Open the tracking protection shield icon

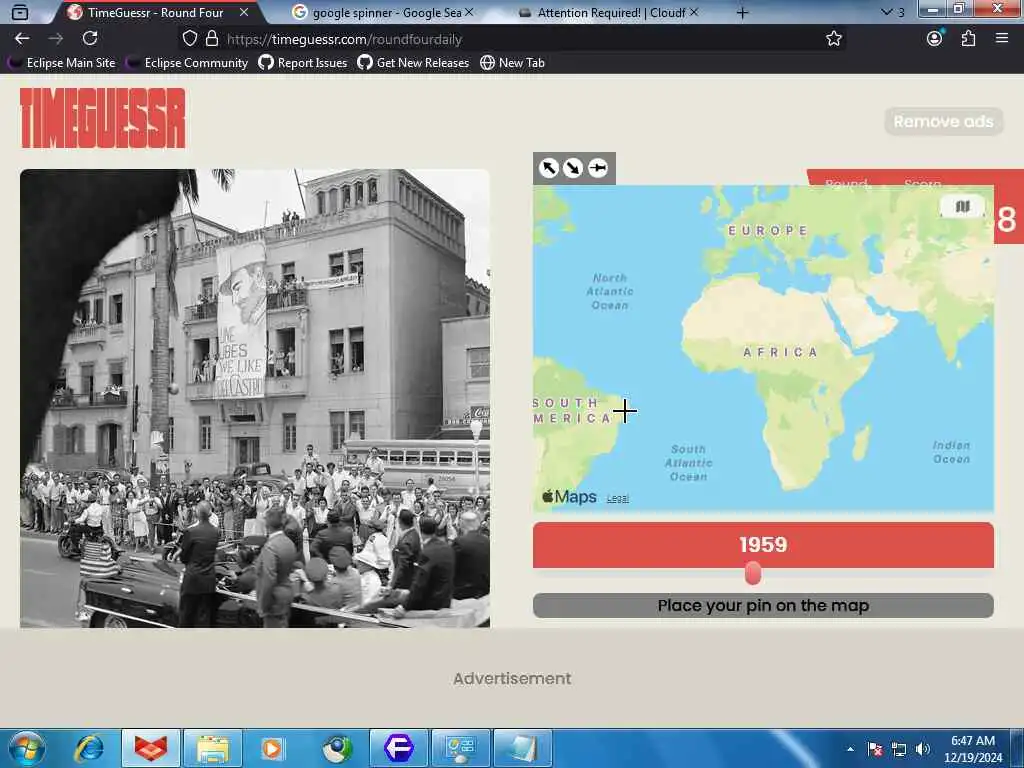pos(189,39)
